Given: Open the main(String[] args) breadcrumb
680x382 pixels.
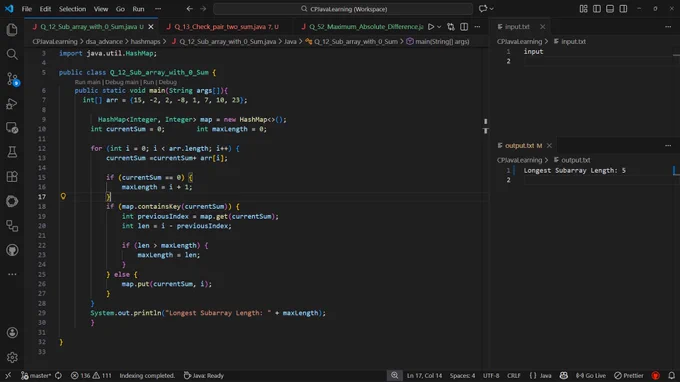Looking at the screenshot, I should pos(438,42).
